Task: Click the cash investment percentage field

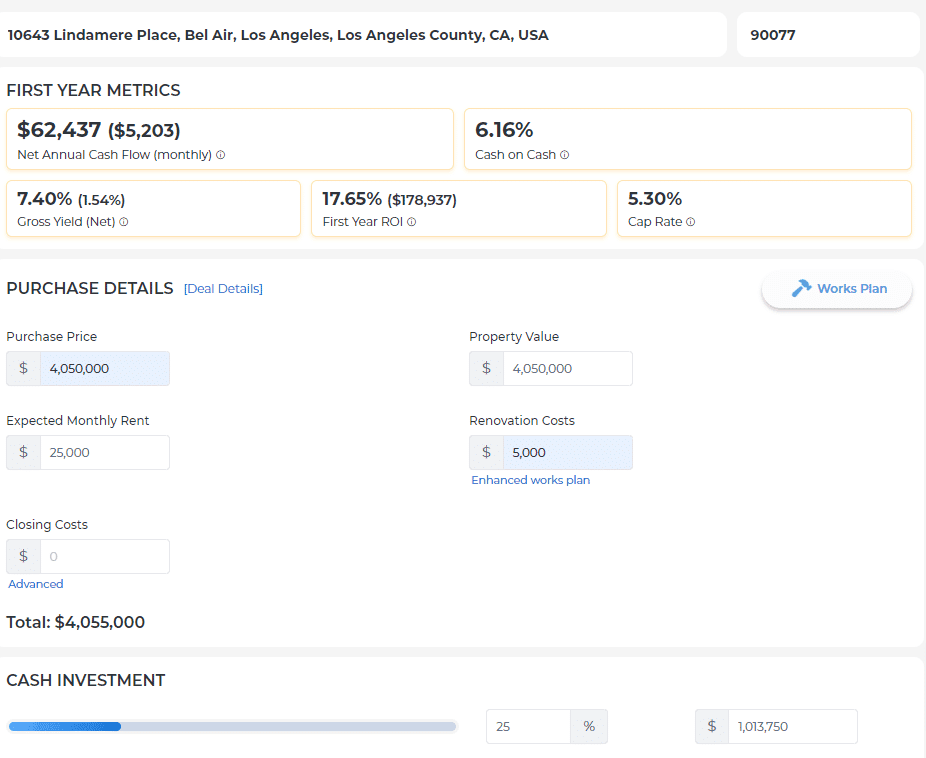Action: [529, 727]
